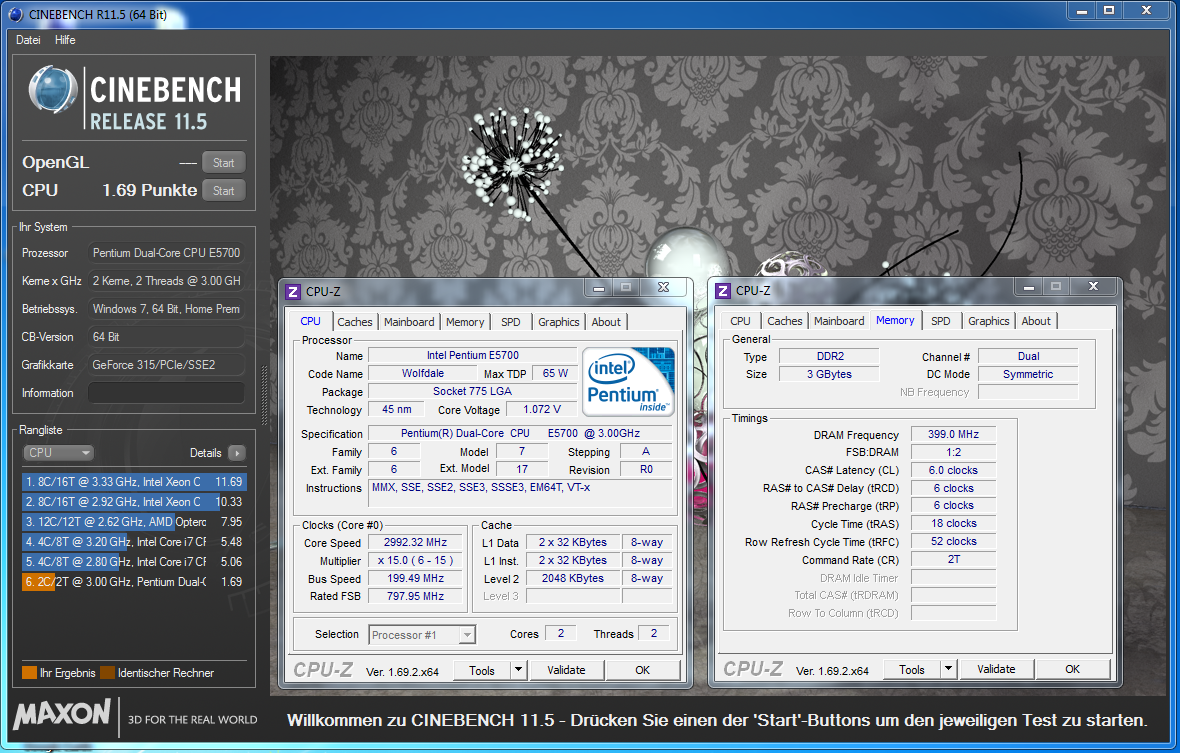Select ranking row 3 AMD Opteron 7.95
The height and width of the screenshot is (753, 1180).
pos(134,521)
